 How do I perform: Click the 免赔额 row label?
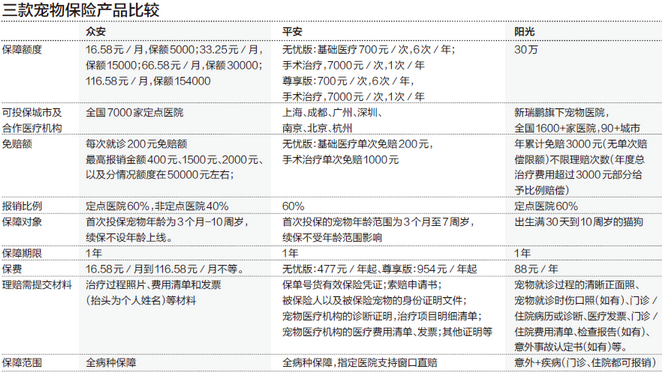tap(17, 144)
